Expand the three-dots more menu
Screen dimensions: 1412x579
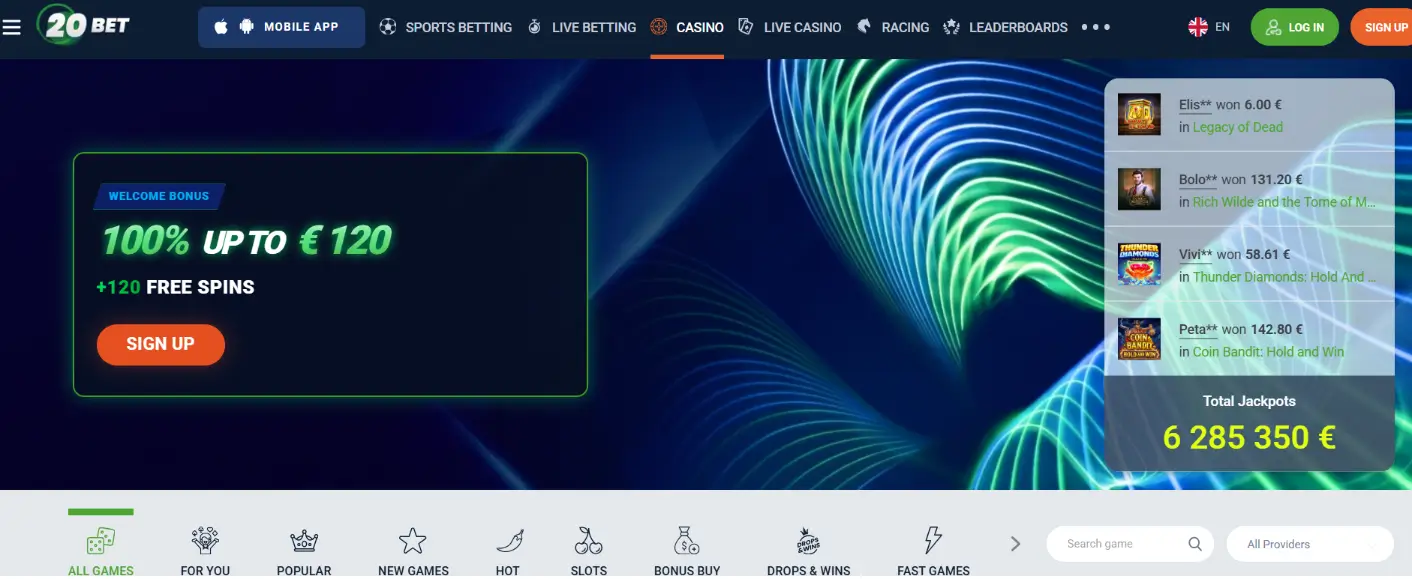1096,27
